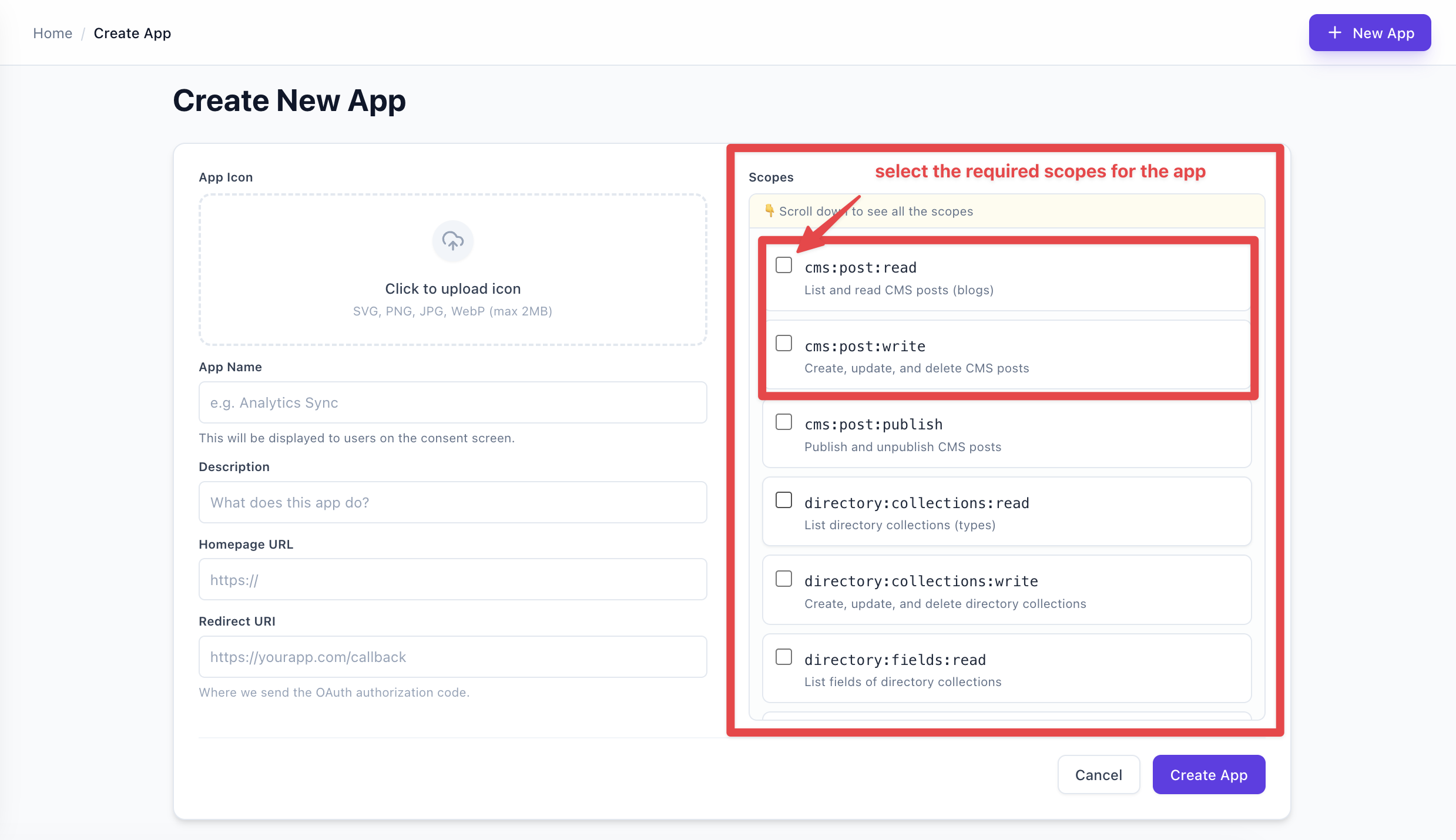Click the Publish and unpublish CMS posts card
Image resolution: width=1456 pixels, height=840 pixels.
pyautogui.click(x=1006, y=435)
